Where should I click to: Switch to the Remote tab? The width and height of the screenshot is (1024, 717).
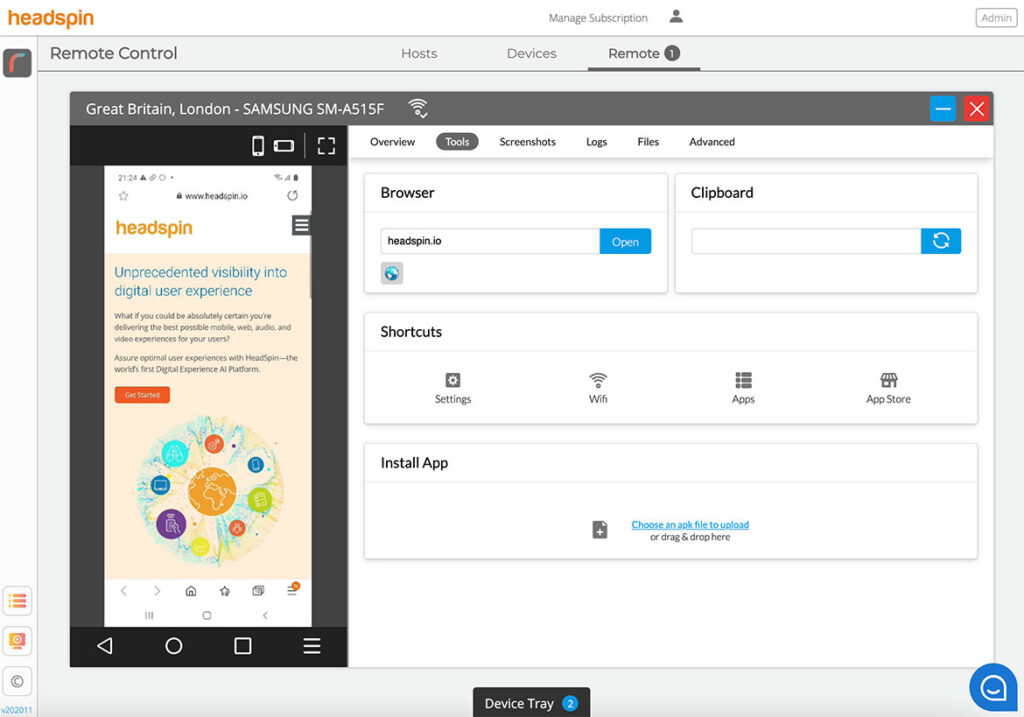[643, 54]
